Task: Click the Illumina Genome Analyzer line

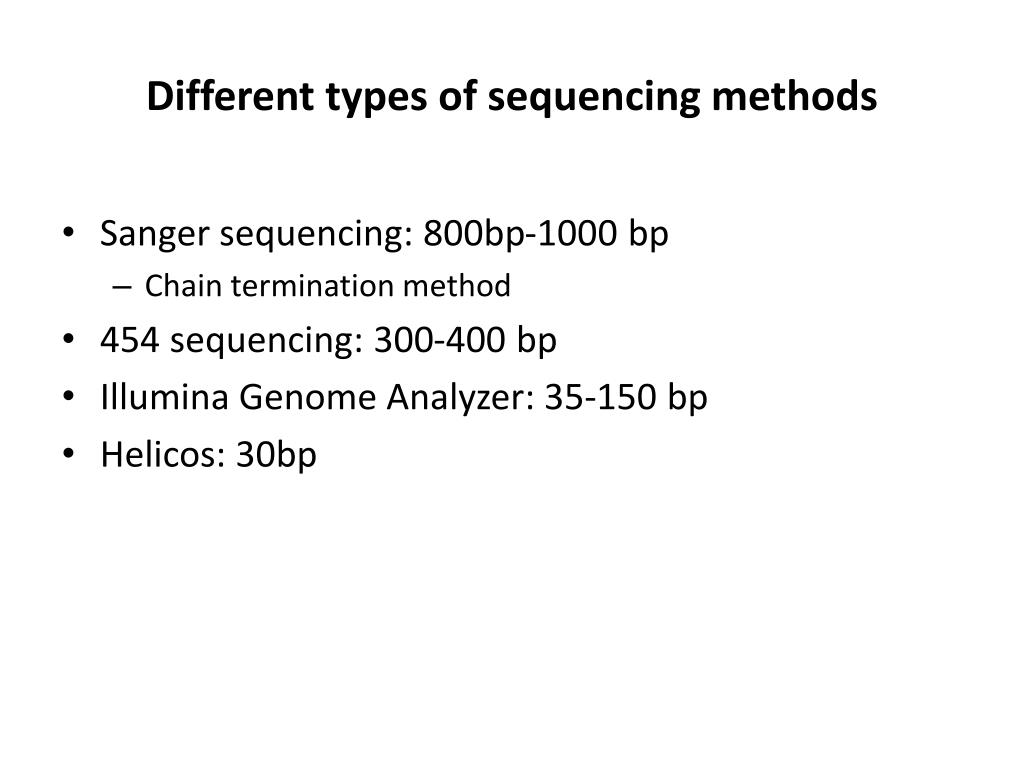Action: [404, 397]
